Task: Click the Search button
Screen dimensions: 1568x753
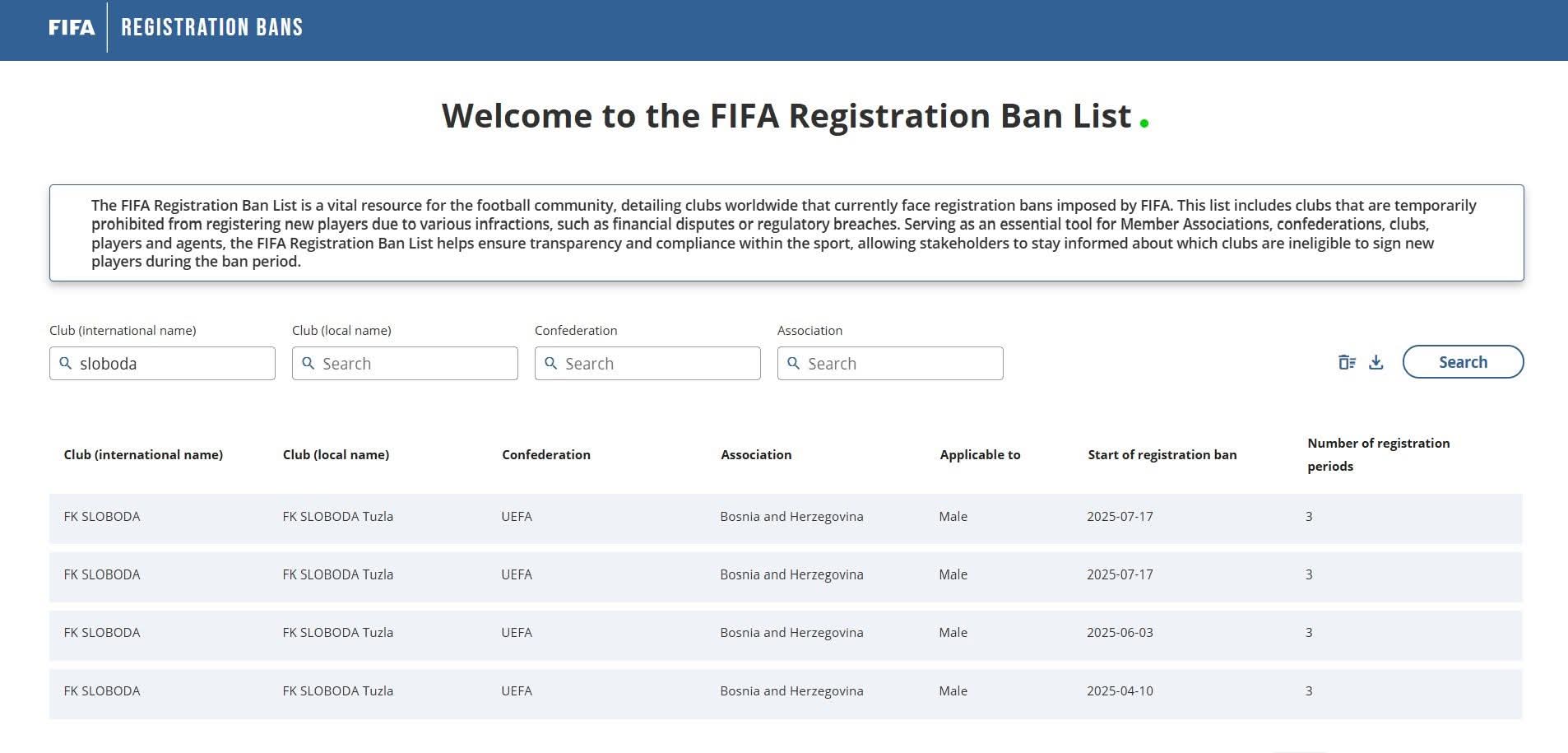Action: point(1463,362)
